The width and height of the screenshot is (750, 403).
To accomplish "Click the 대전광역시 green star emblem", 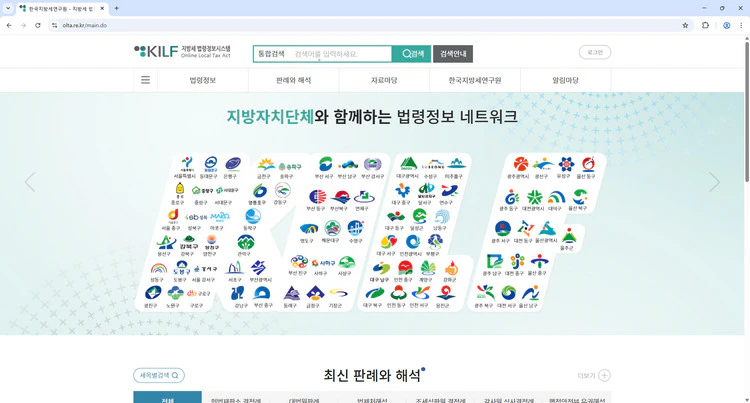I will click(534, 196).
